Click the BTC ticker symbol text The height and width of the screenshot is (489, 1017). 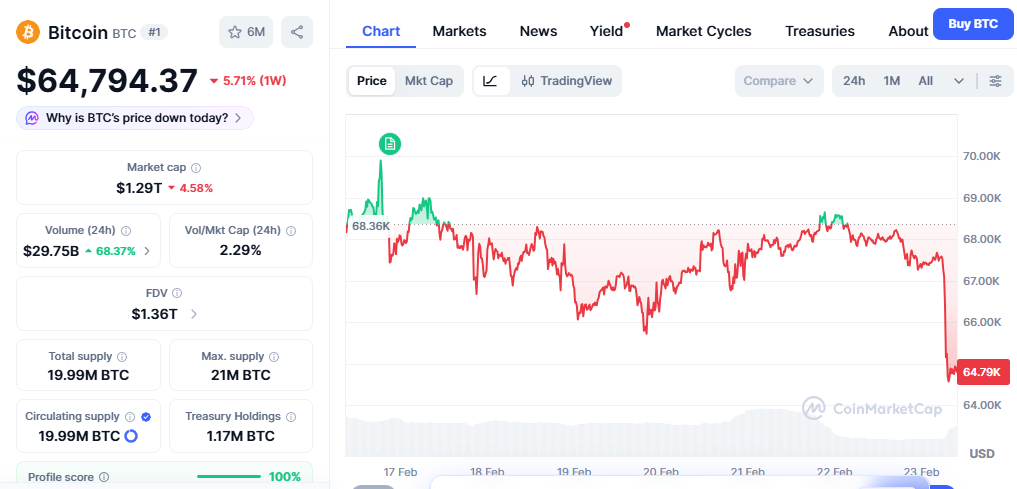[x=125, y=33]
